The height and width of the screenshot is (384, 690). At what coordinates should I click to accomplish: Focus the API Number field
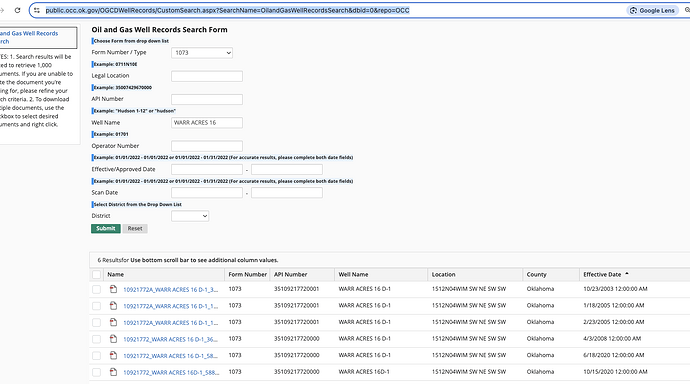click(207, 99)
